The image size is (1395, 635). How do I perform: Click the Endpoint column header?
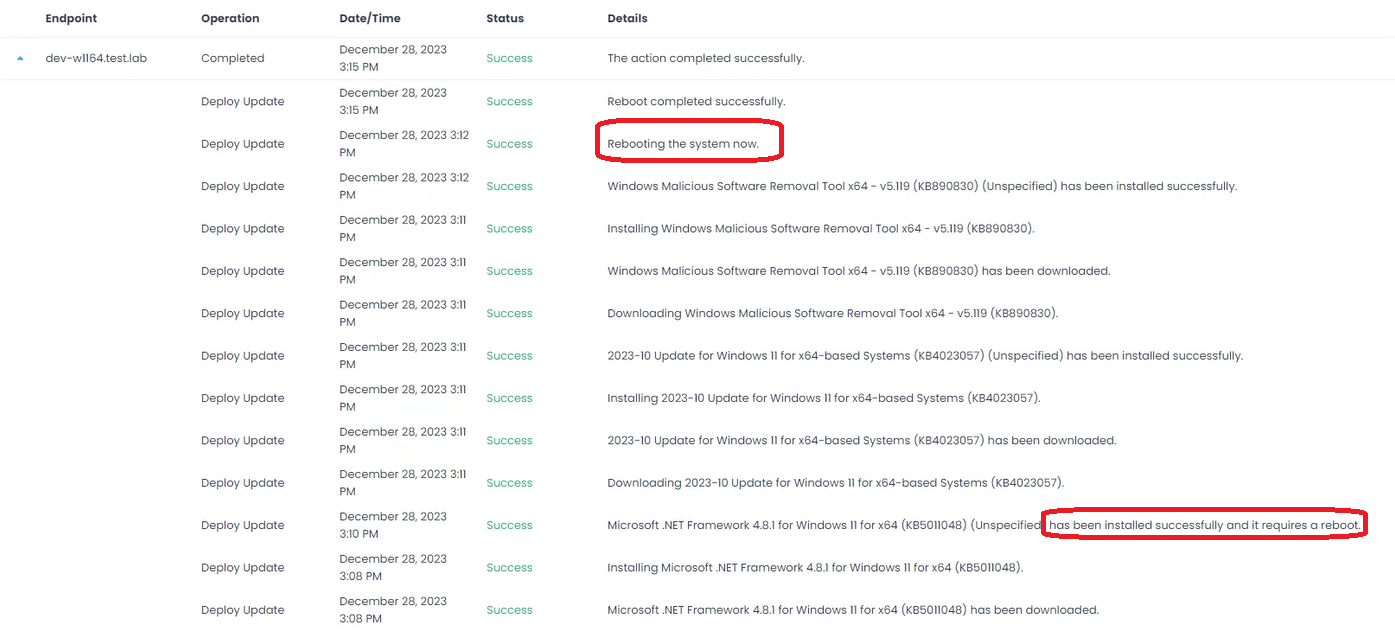71,18
